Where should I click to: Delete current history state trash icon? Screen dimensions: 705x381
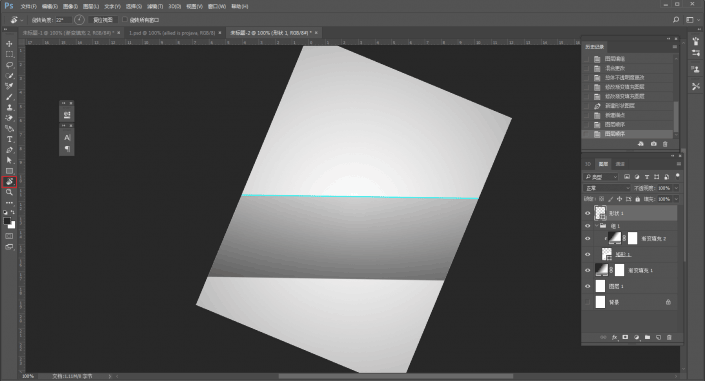coord(665,144)
